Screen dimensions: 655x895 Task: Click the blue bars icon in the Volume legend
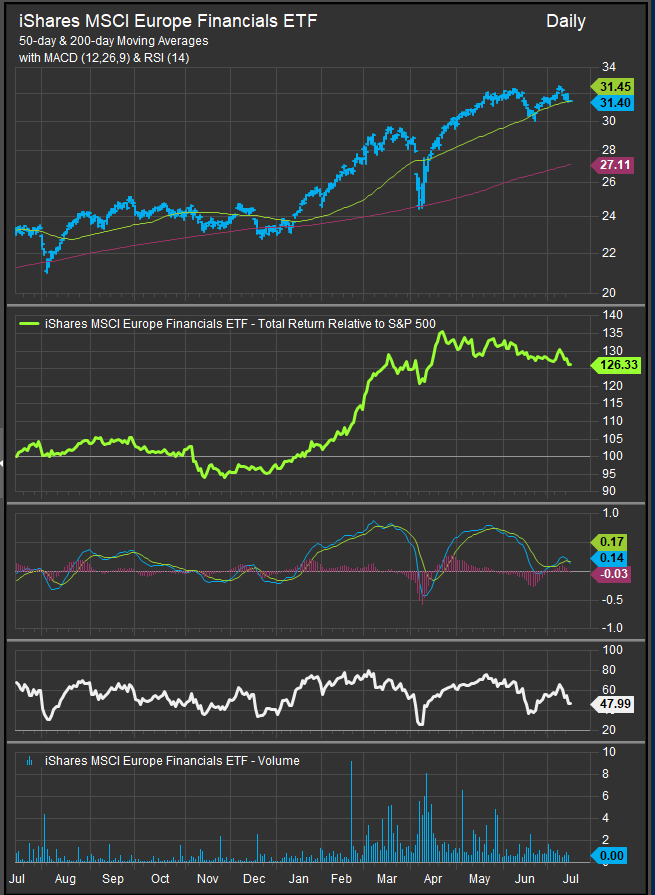(x=31, y=761)
